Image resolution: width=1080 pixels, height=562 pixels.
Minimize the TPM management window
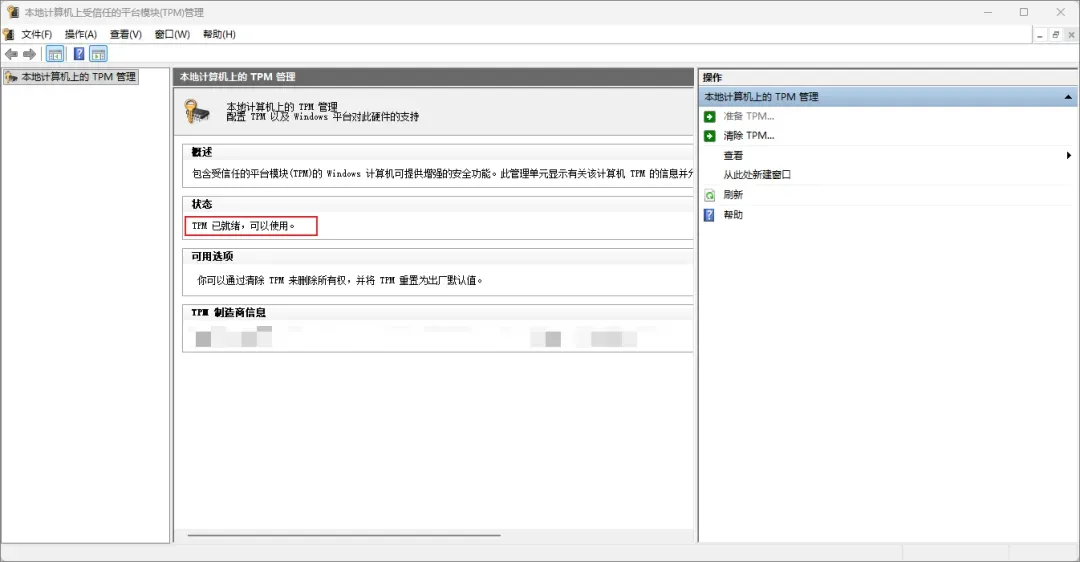click(x=988, y=12)
